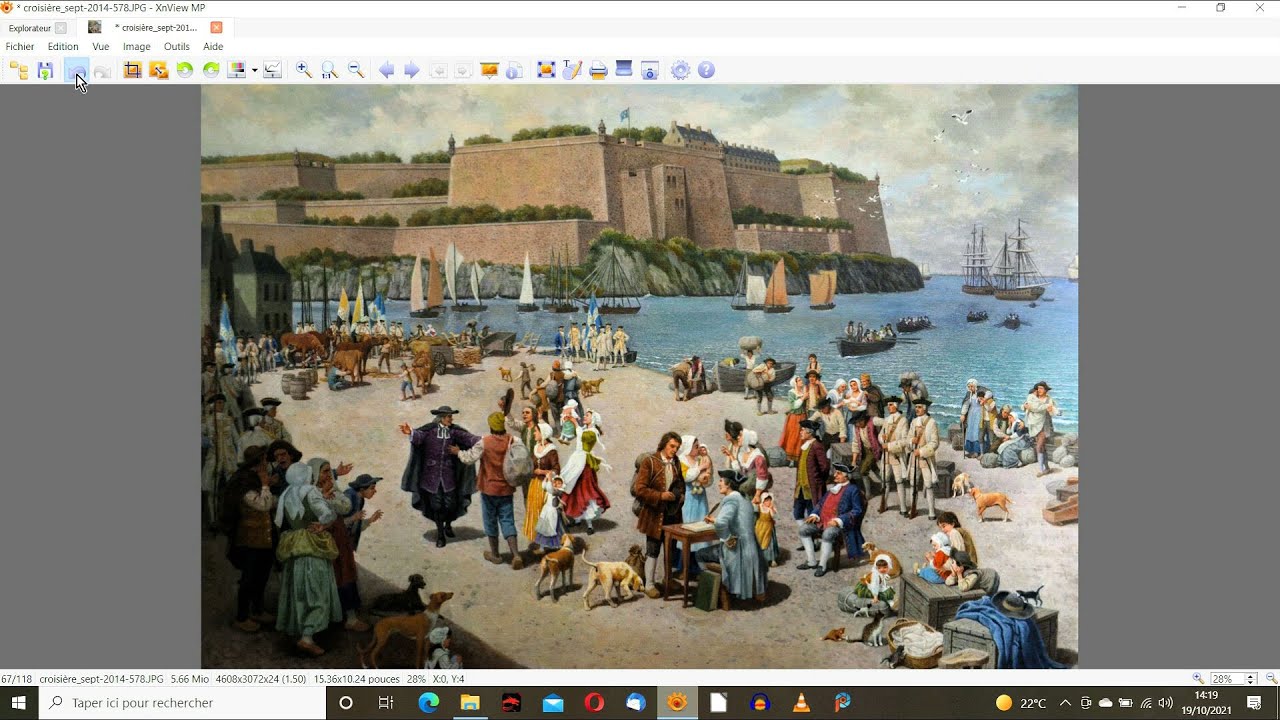
Task: Open the scanner acquire tool
Action: (x=624, y=70)
